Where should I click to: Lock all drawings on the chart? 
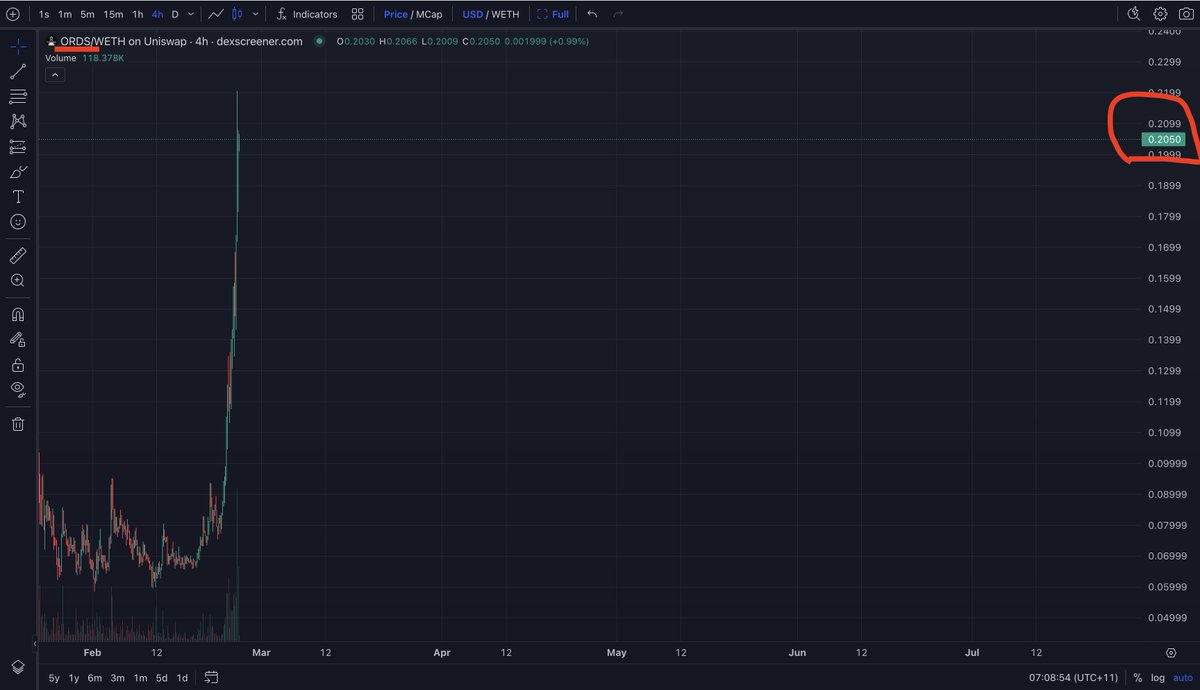tap(18, 364)
